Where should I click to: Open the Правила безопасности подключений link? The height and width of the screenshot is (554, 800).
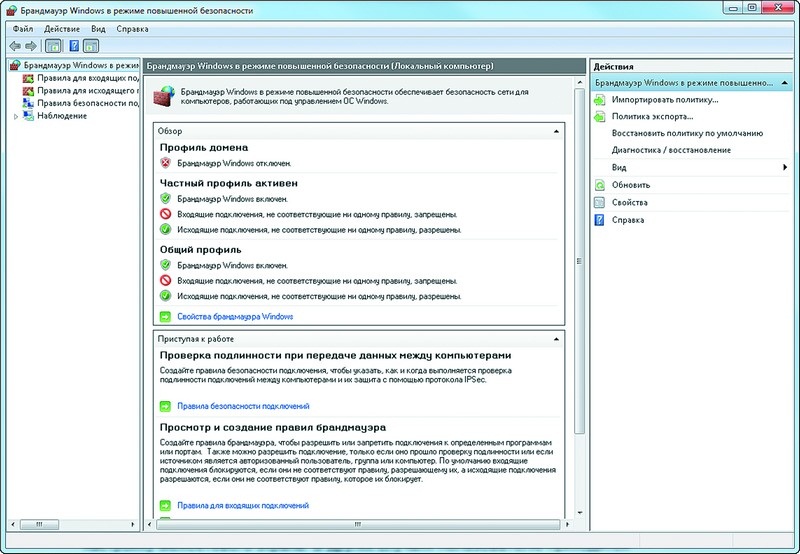click(243, 406)
